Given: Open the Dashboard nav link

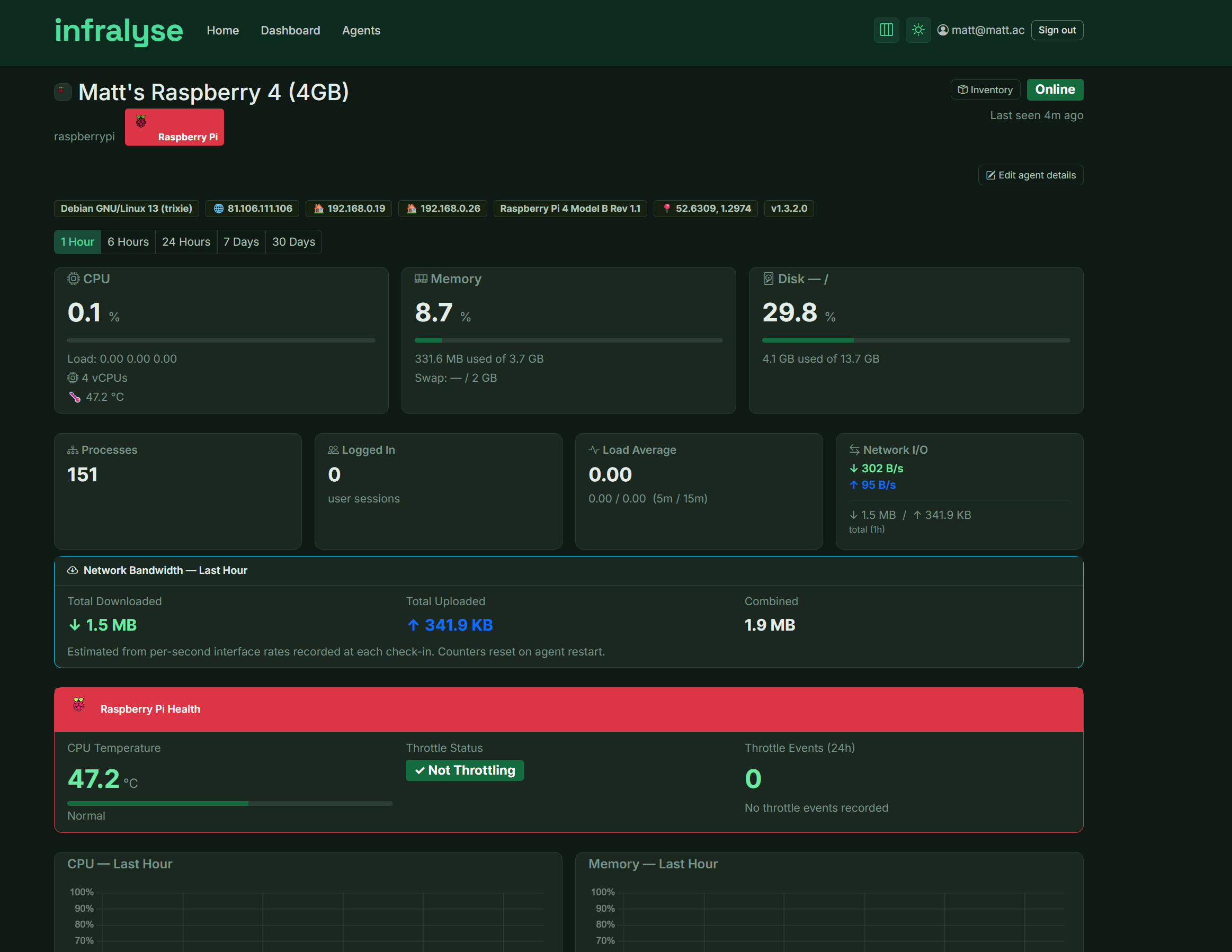Looking at the screenshot, I should (x=290, y=31).
